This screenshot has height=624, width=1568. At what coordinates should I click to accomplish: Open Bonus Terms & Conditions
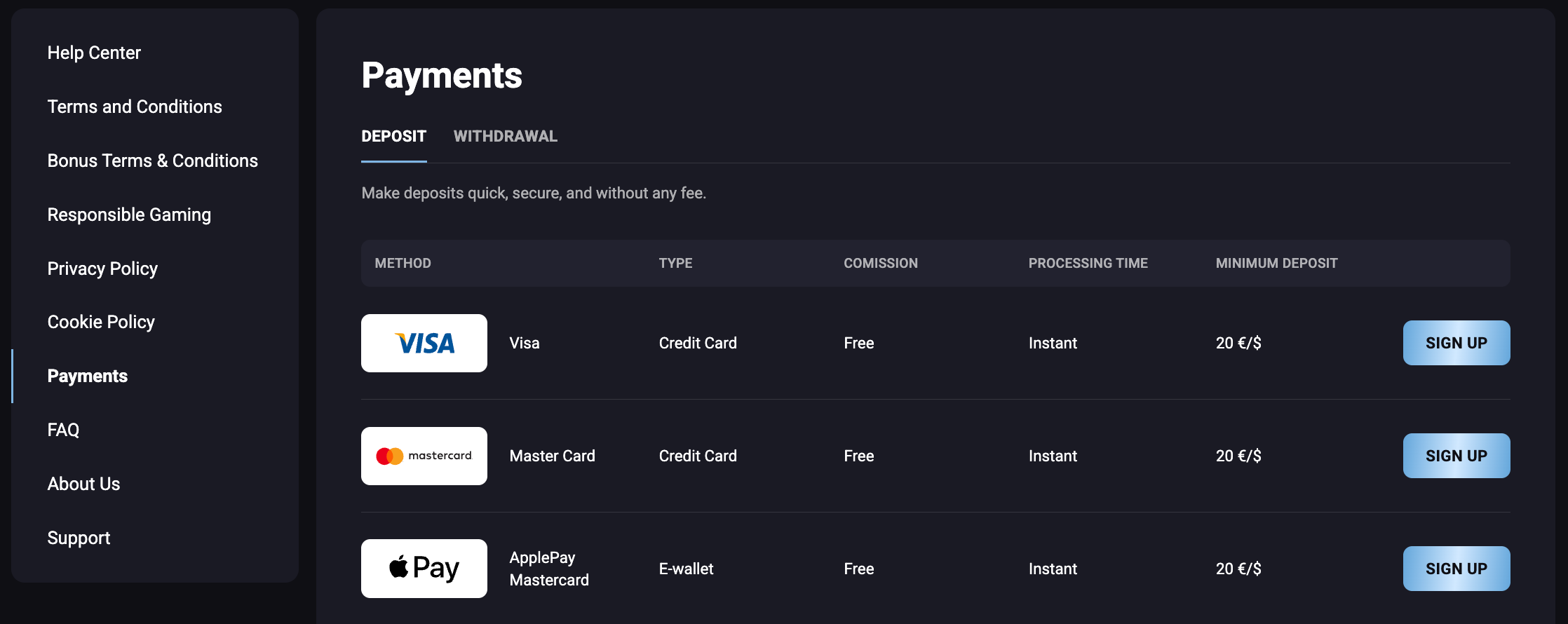point(151,160)
